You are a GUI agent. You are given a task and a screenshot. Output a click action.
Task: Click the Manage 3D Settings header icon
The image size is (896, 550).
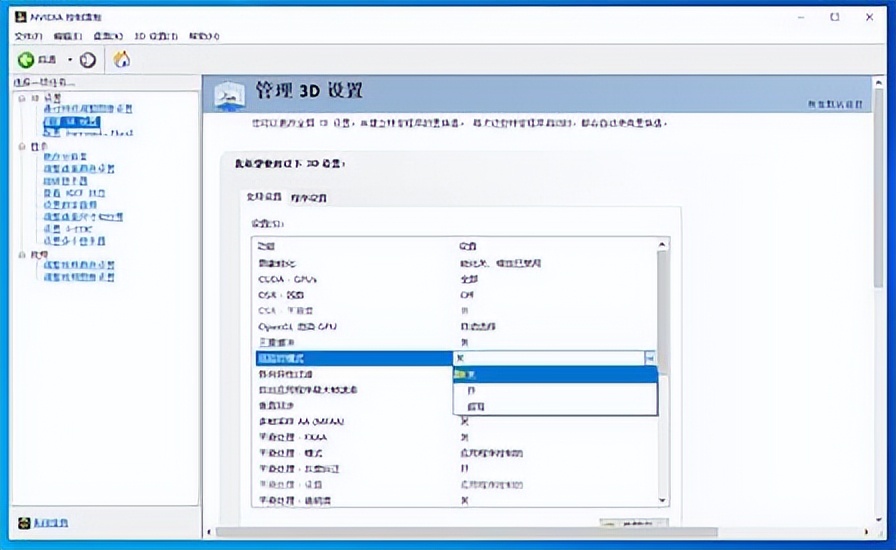point(230,94)
